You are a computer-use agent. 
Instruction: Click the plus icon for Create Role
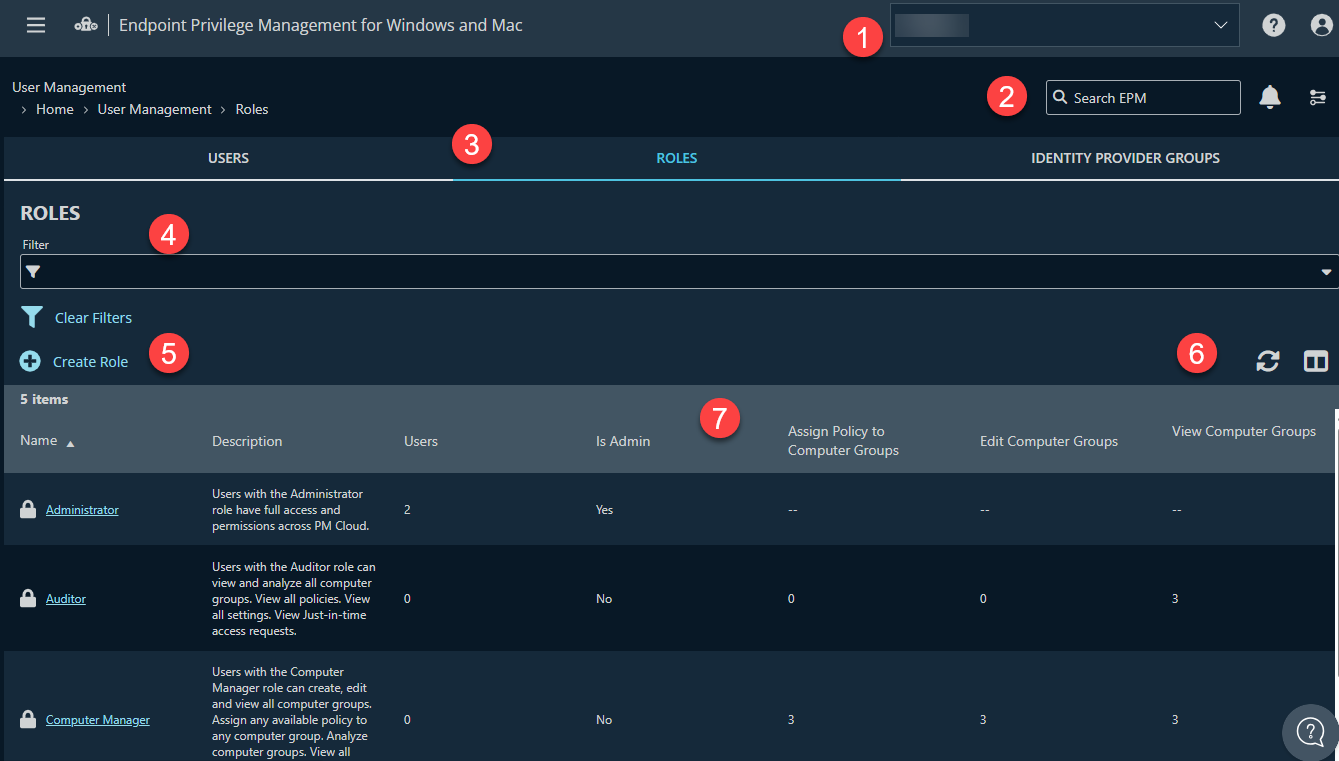(x=30, y=361)
